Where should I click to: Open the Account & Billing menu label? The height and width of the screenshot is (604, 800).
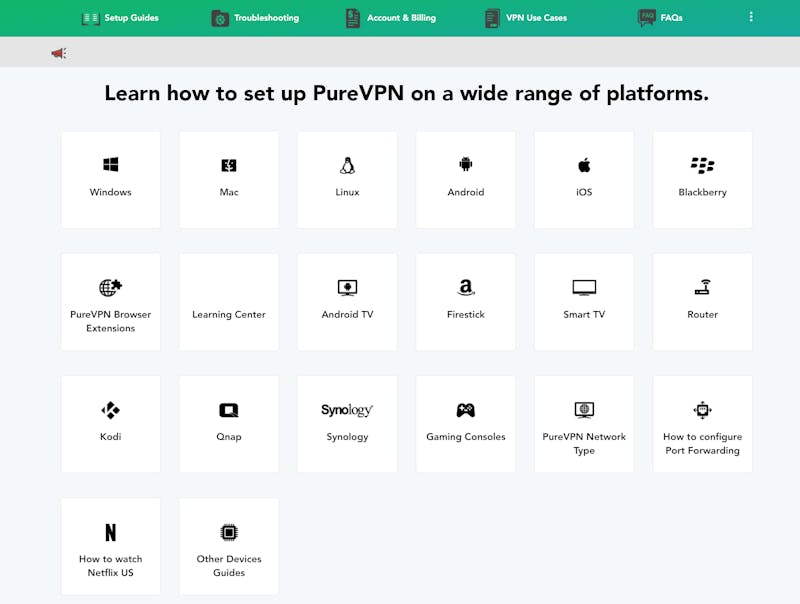pyautogui.click(x=402, y=18)
